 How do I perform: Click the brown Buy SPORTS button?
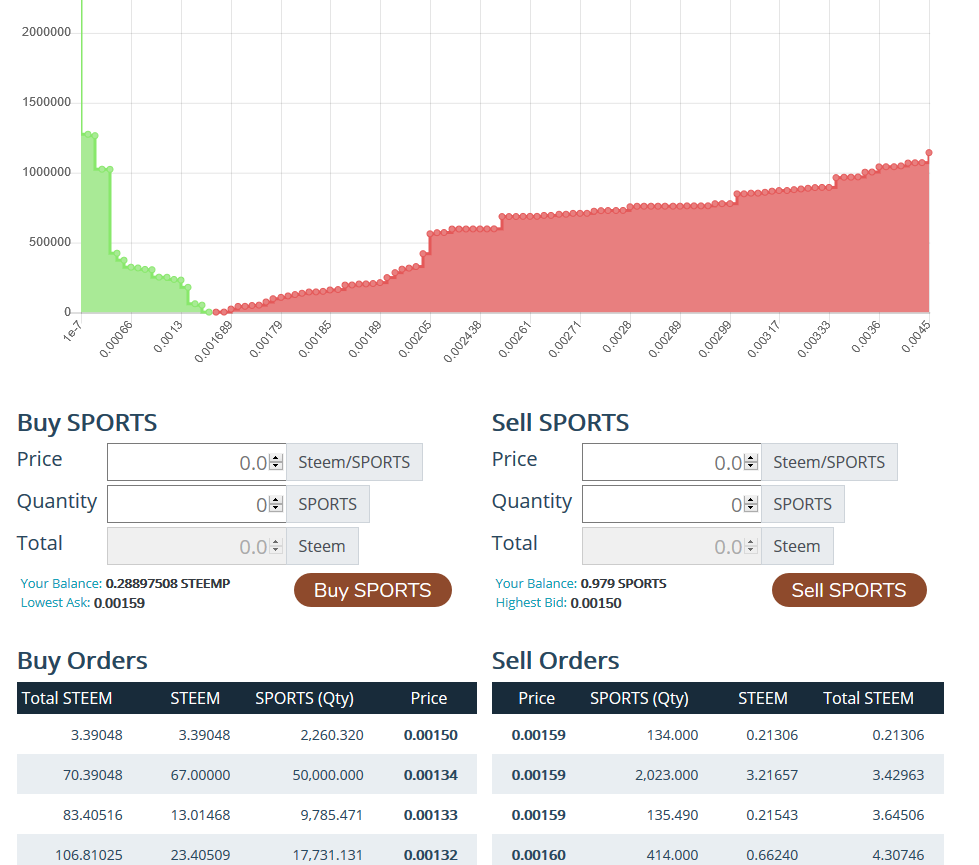pos(372,590)
